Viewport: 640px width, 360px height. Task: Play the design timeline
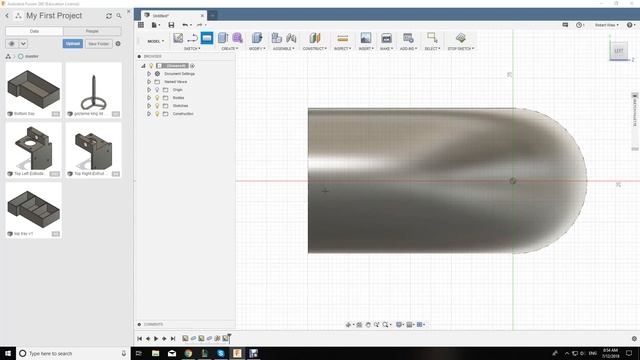pos(156,339)
